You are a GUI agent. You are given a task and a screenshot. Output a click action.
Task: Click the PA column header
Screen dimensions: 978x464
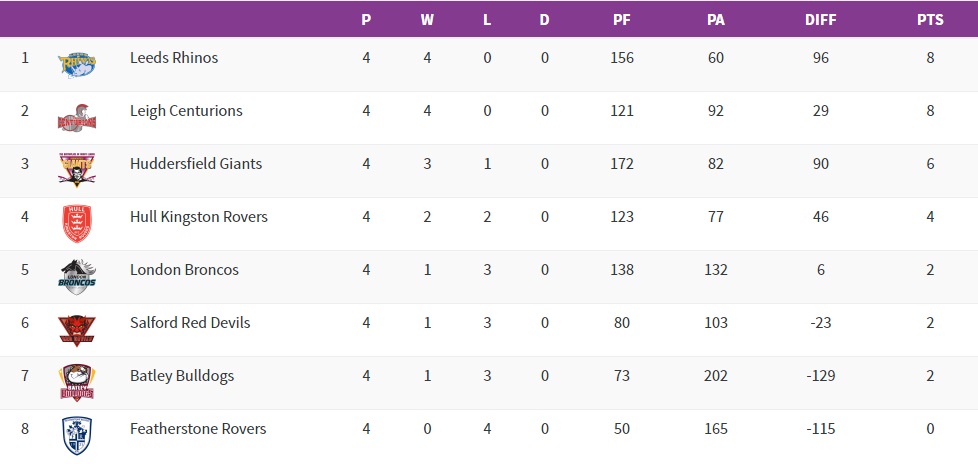716,20
